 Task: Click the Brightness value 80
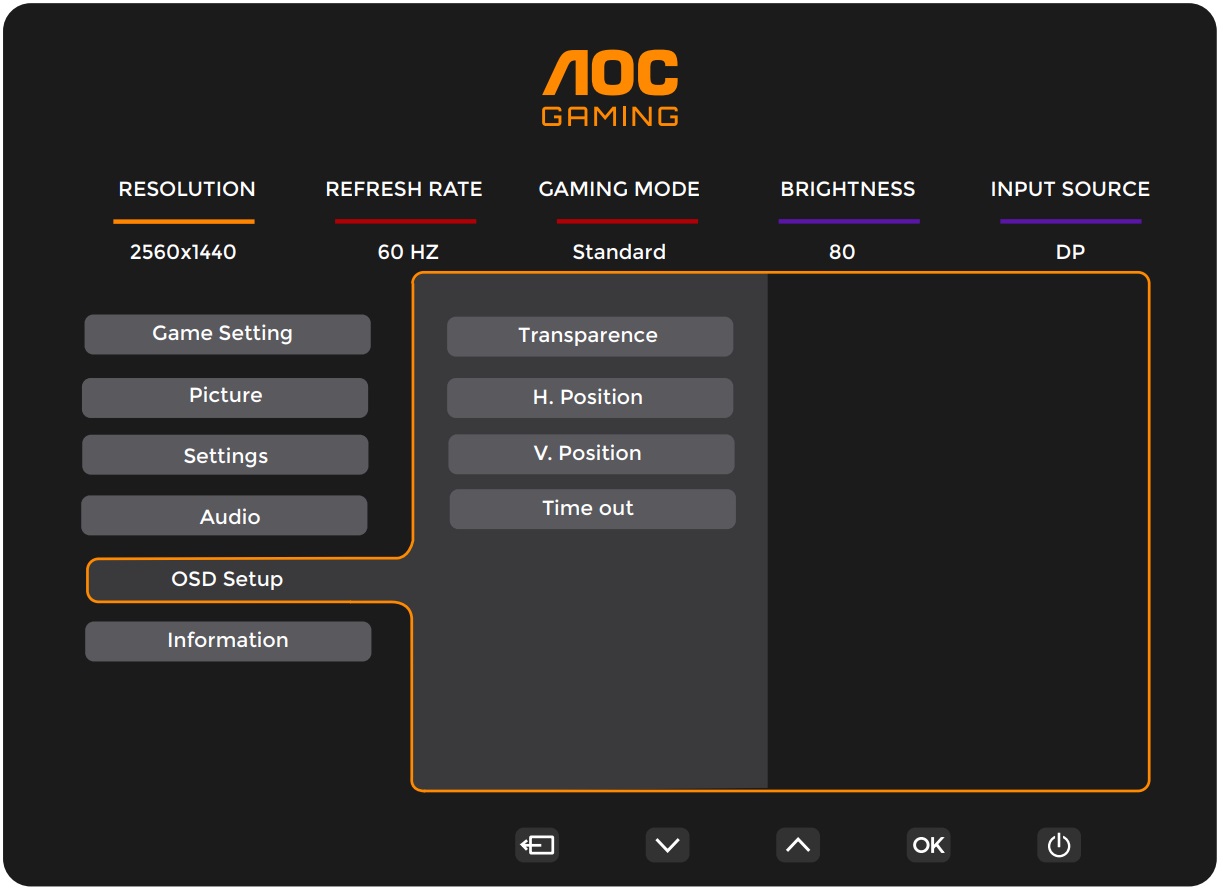point(842,252)
